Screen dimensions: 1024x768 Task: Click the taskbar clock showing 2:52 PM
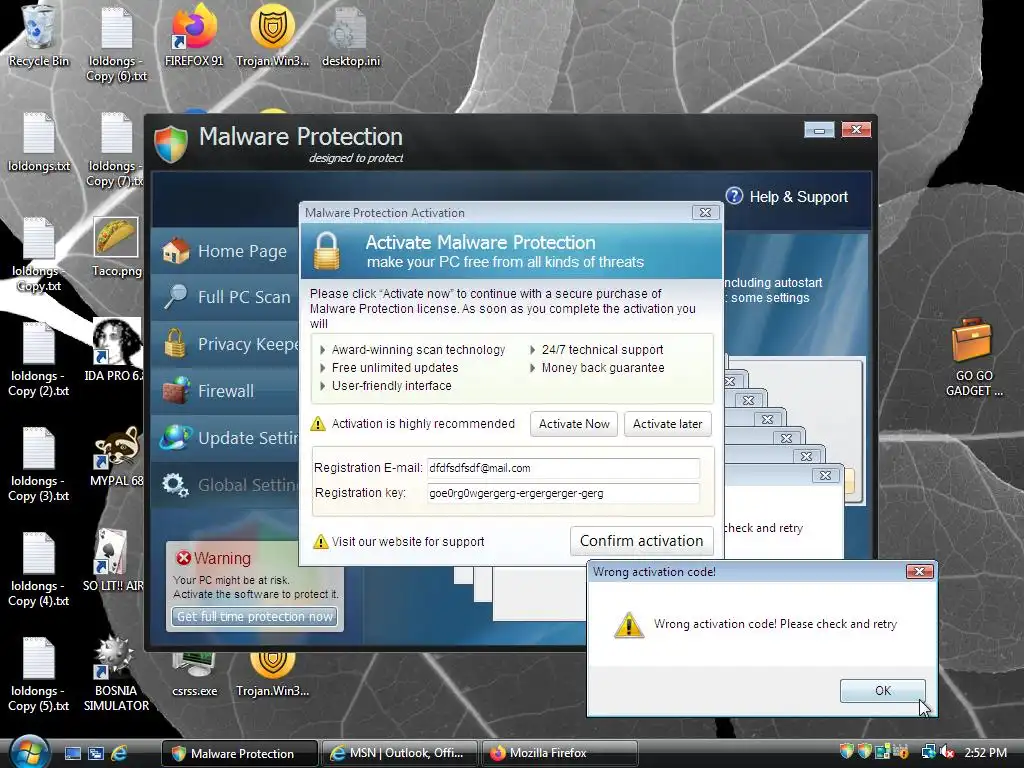(985, 752)
